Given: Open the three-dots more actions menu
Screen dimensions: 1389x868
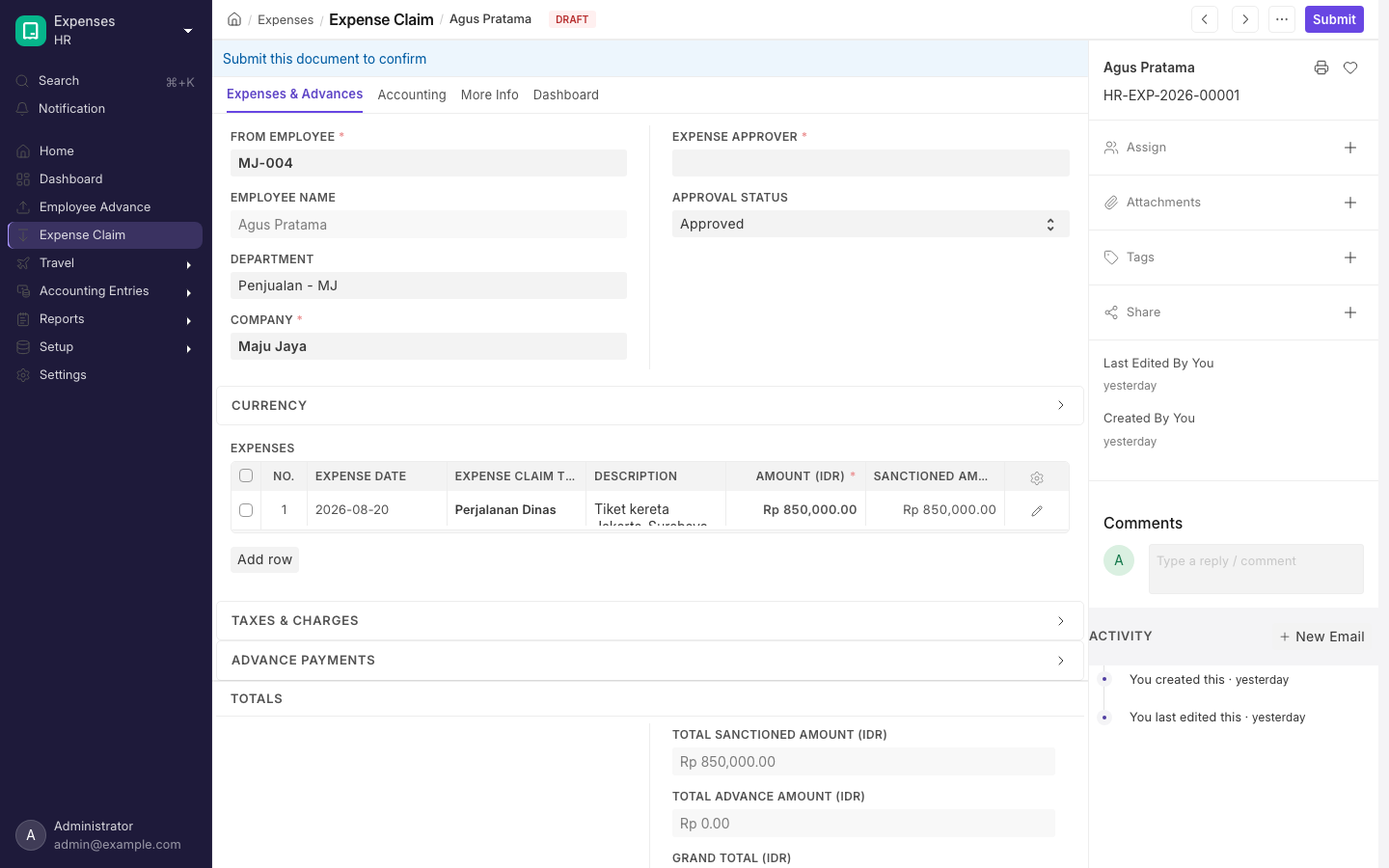Looking at the screenshot, I should click(x=1282, y=19).
